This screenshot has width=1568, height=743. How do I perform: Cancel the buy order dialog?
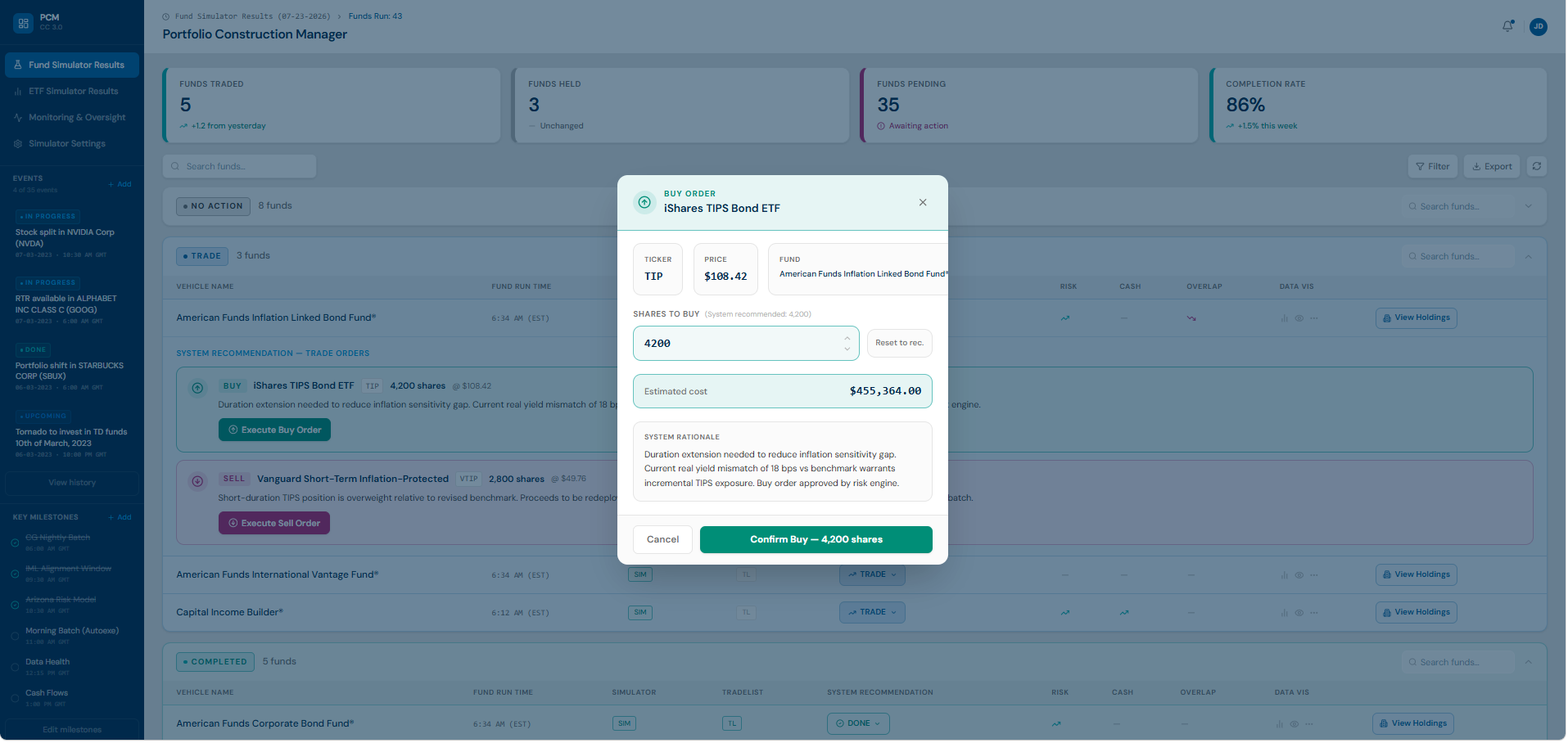[662, 540]
